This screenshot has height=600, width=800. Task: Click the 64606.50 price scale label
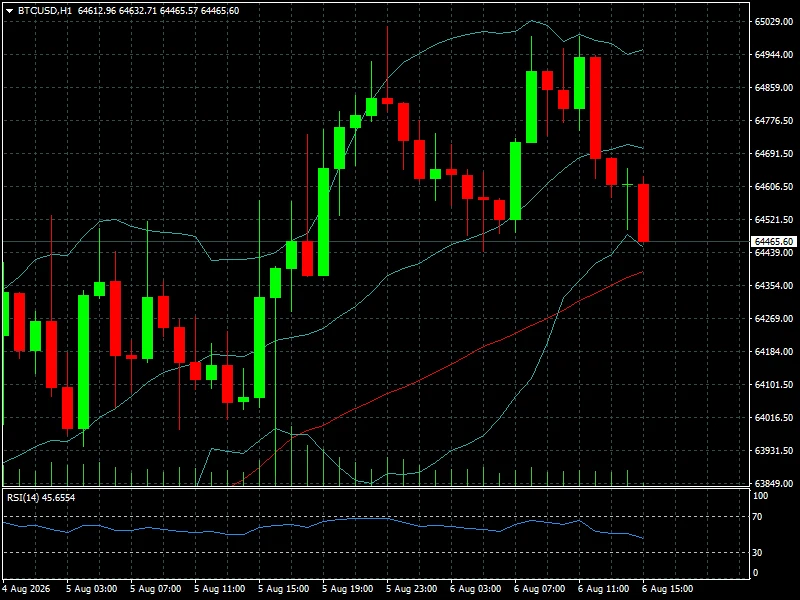pyautogui.click(x=773, y=187)
